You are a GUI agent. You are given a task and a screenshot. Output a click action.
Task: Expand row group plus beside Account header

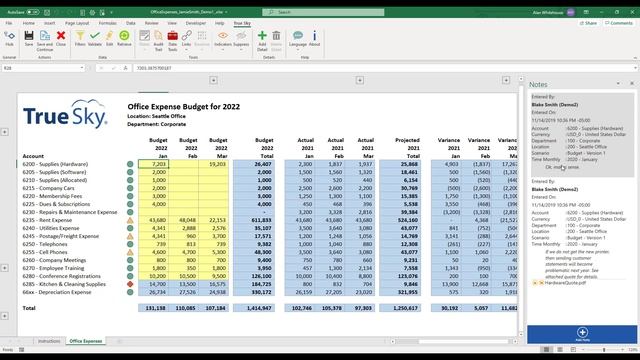[x=4, y=132]
